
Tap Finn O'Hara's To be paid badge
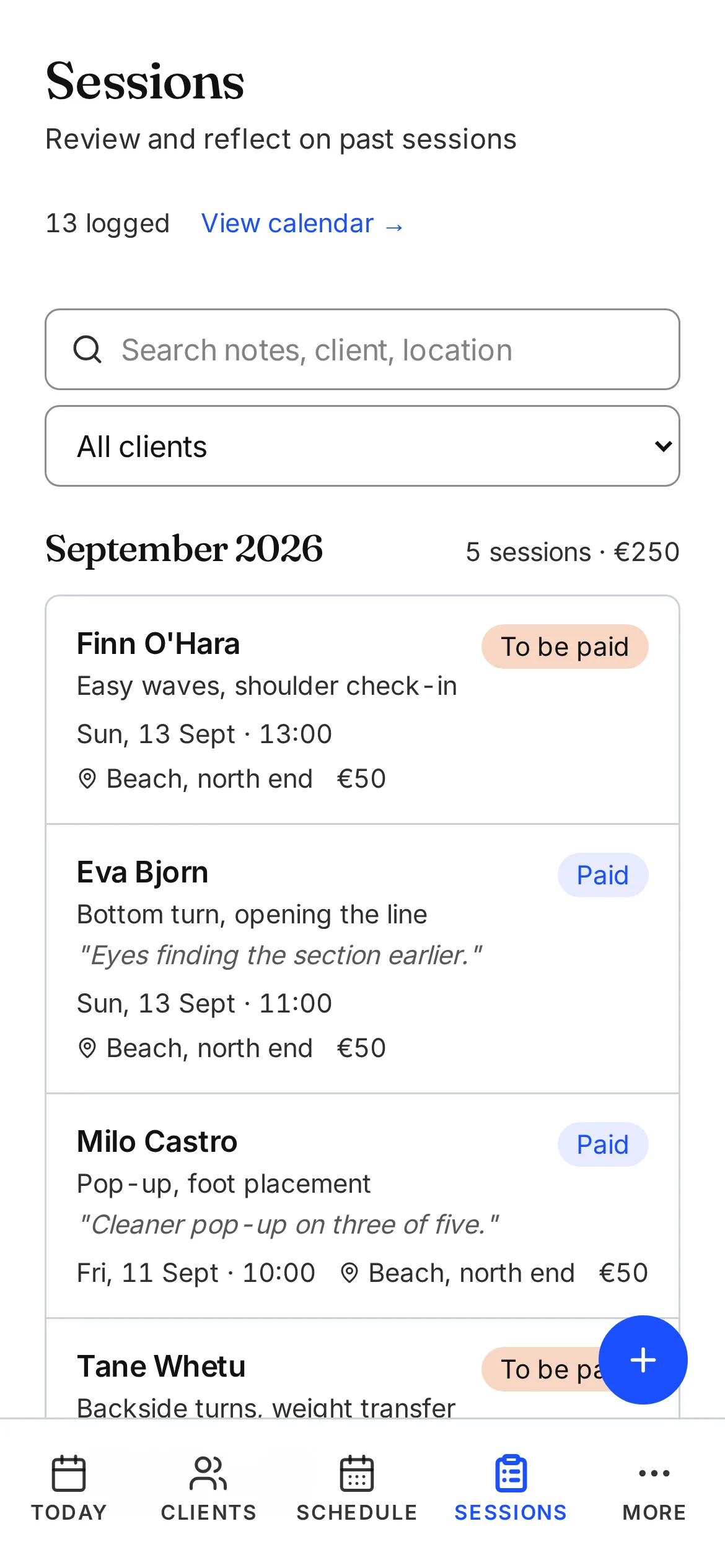click(x=565, y=647)
